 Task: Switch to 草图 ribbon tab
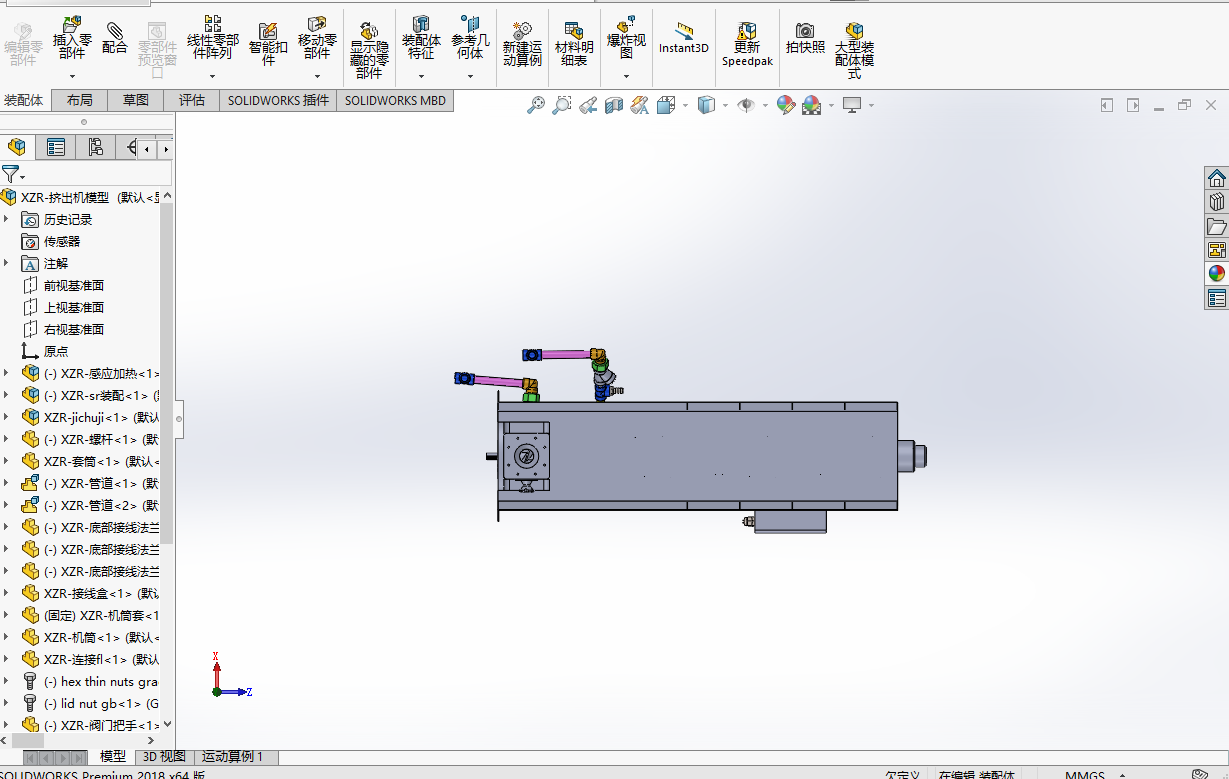point(136,100)
